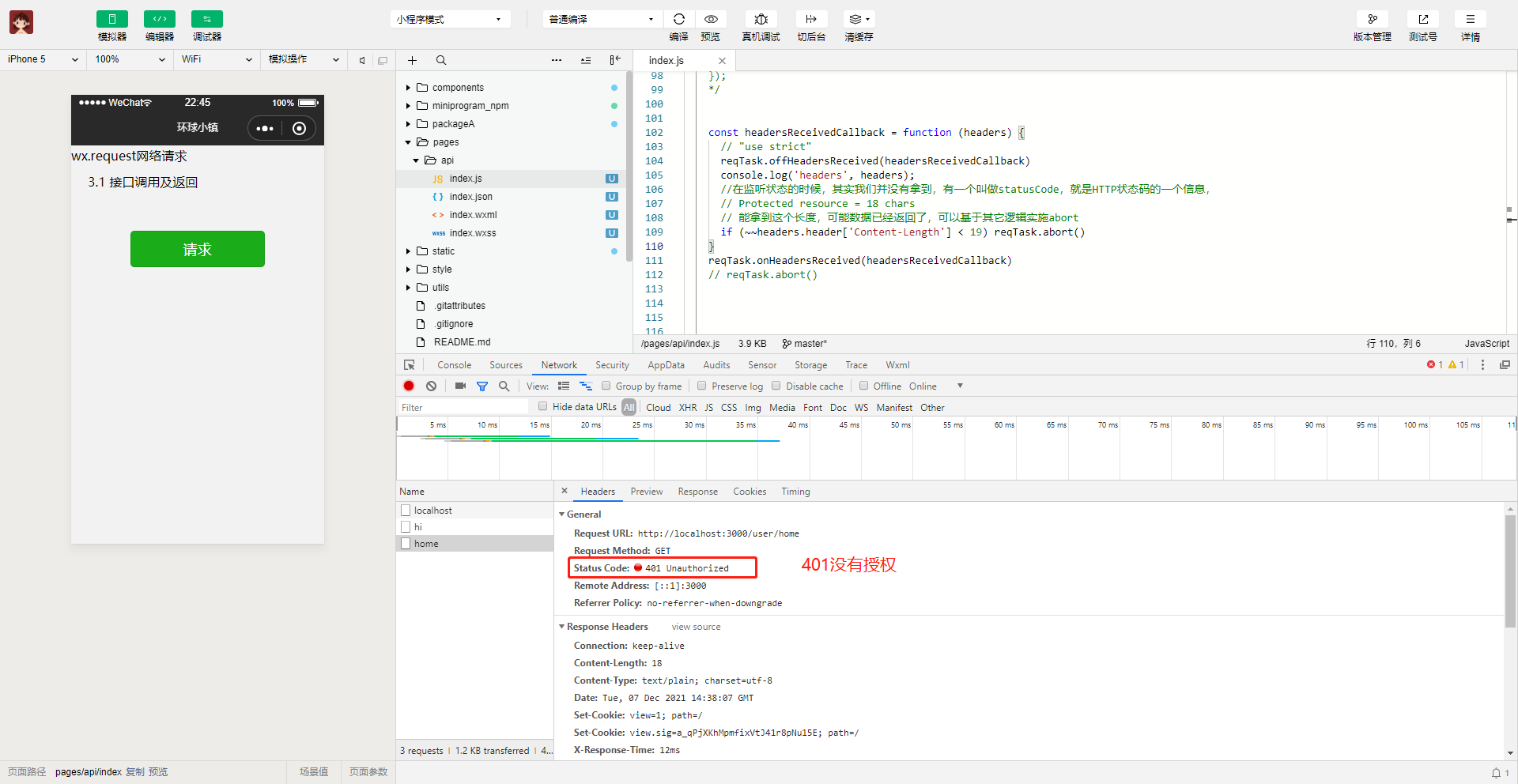Toggle Hide data URLs checkbox
Viewport: 1518px width, 784px height.
[542, 406]
